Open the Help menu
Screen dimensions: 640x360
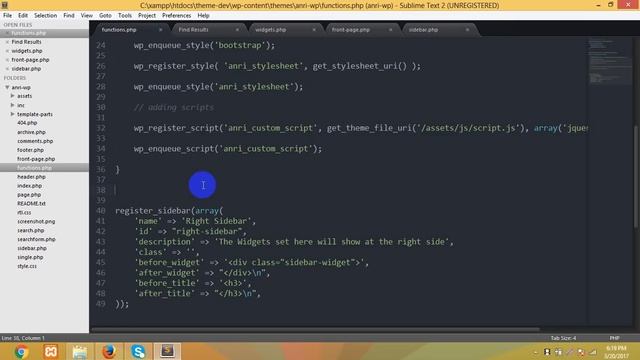[203, 16]
